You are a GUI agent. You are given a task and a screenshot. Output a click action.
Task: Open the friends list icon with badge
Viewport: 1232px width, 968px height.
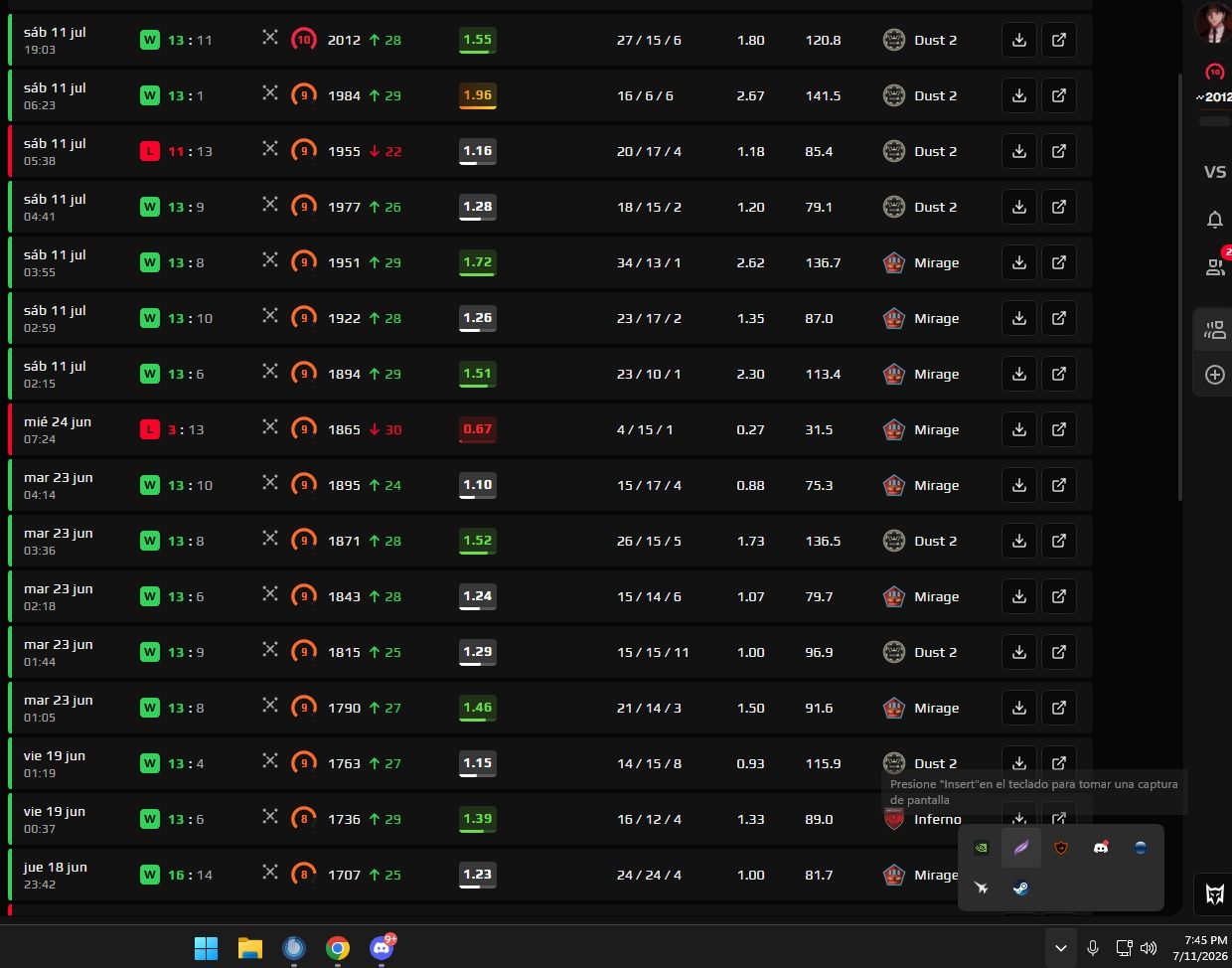tap(1215, 265)
